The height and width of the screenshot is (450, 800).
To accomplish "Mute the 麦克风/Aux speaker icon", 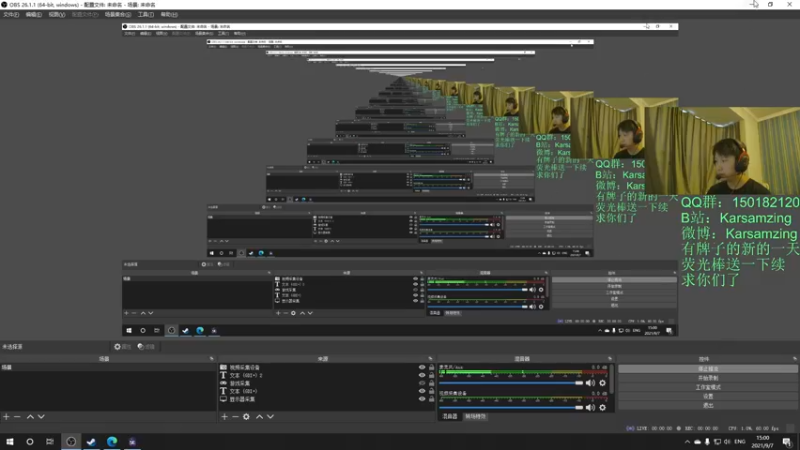I will [590, 383].
